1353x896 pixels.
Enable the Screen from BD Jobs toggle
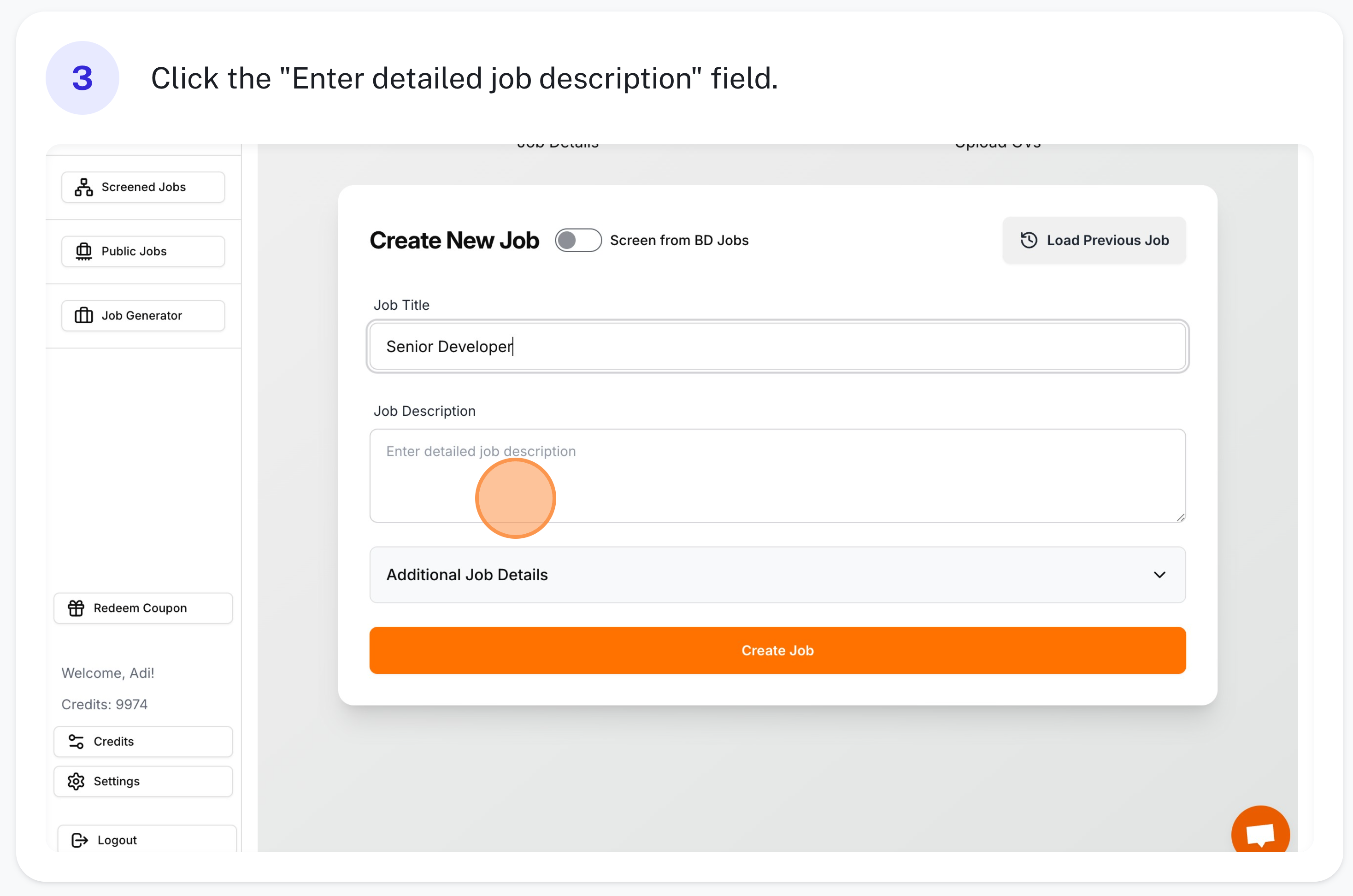(x=578, y=240)
